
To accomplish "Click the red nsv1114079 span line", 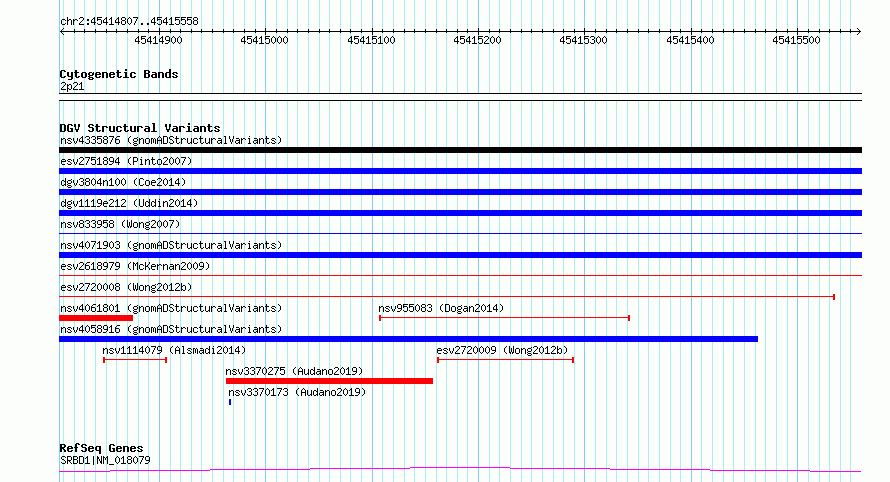I will [x=135, y=360].
